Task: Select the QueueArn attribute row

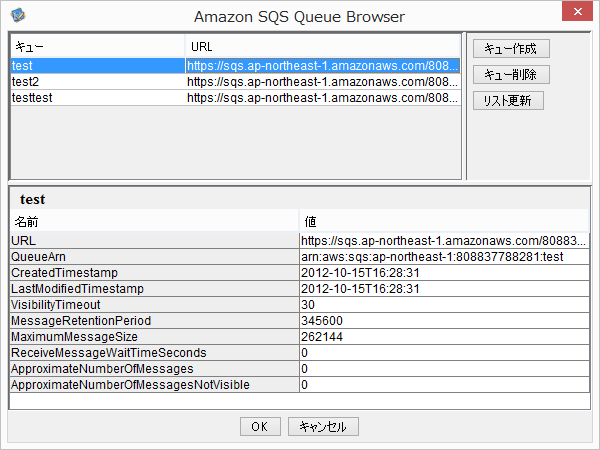Action: (154, 257)
